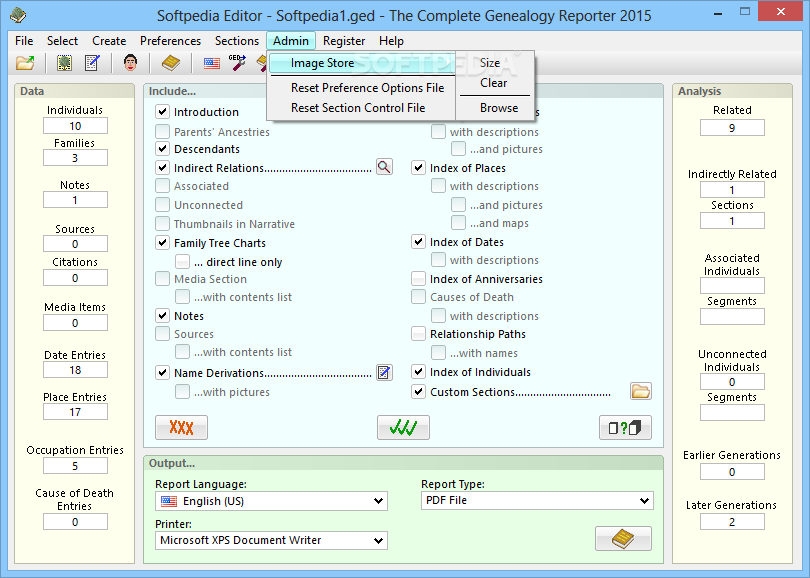Click the magnifier icon beside Indirect Relations
Viewport: 810px width, 578px height.
tap(384, 167)
